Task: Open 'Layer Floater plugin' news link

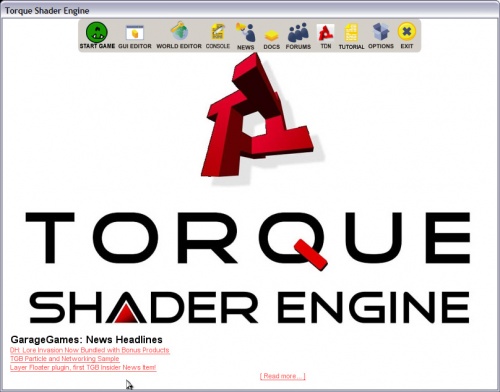Action: [x=83, y=367]
